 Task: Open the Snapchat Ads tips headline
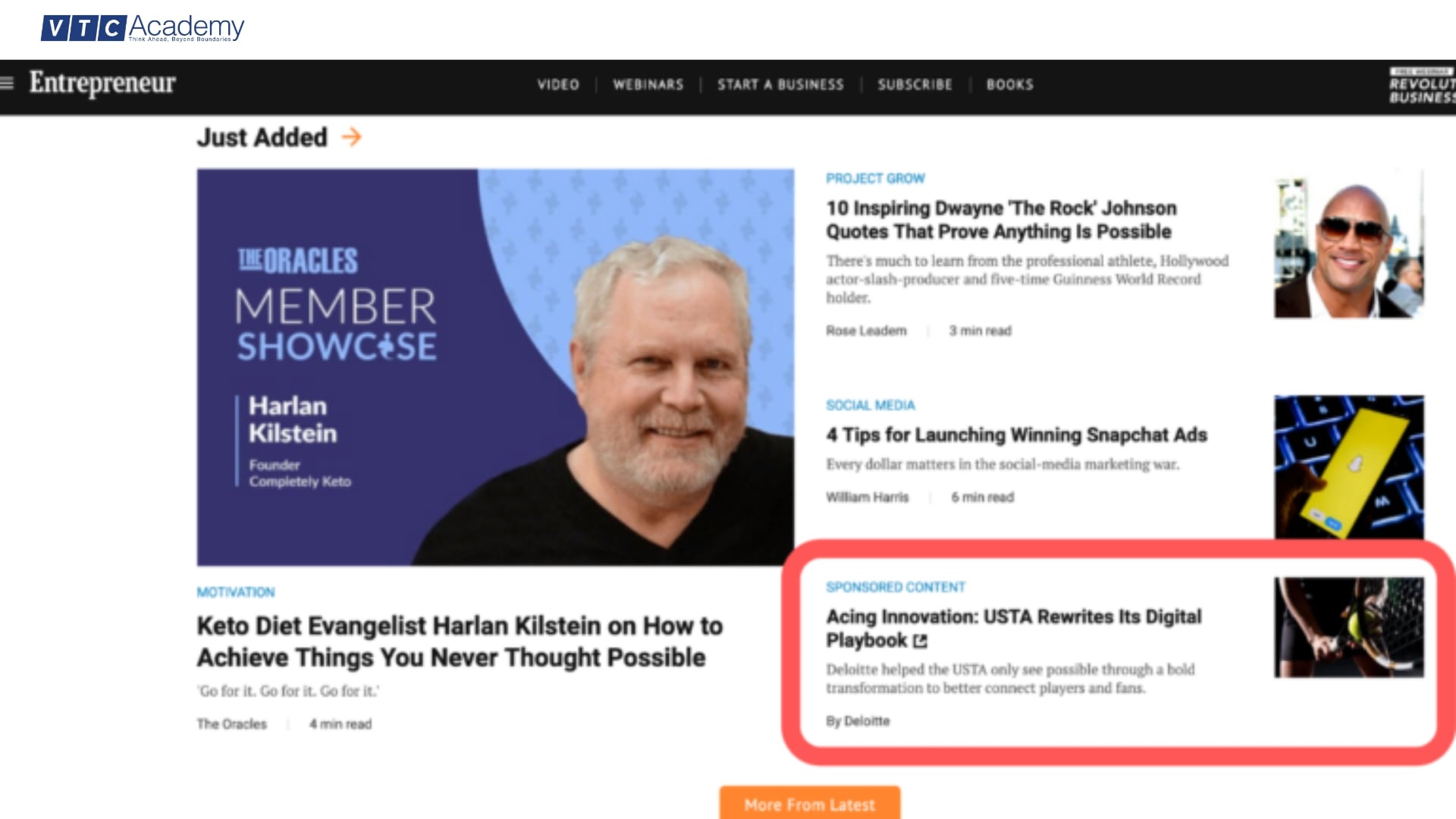tap(1016, 435)
